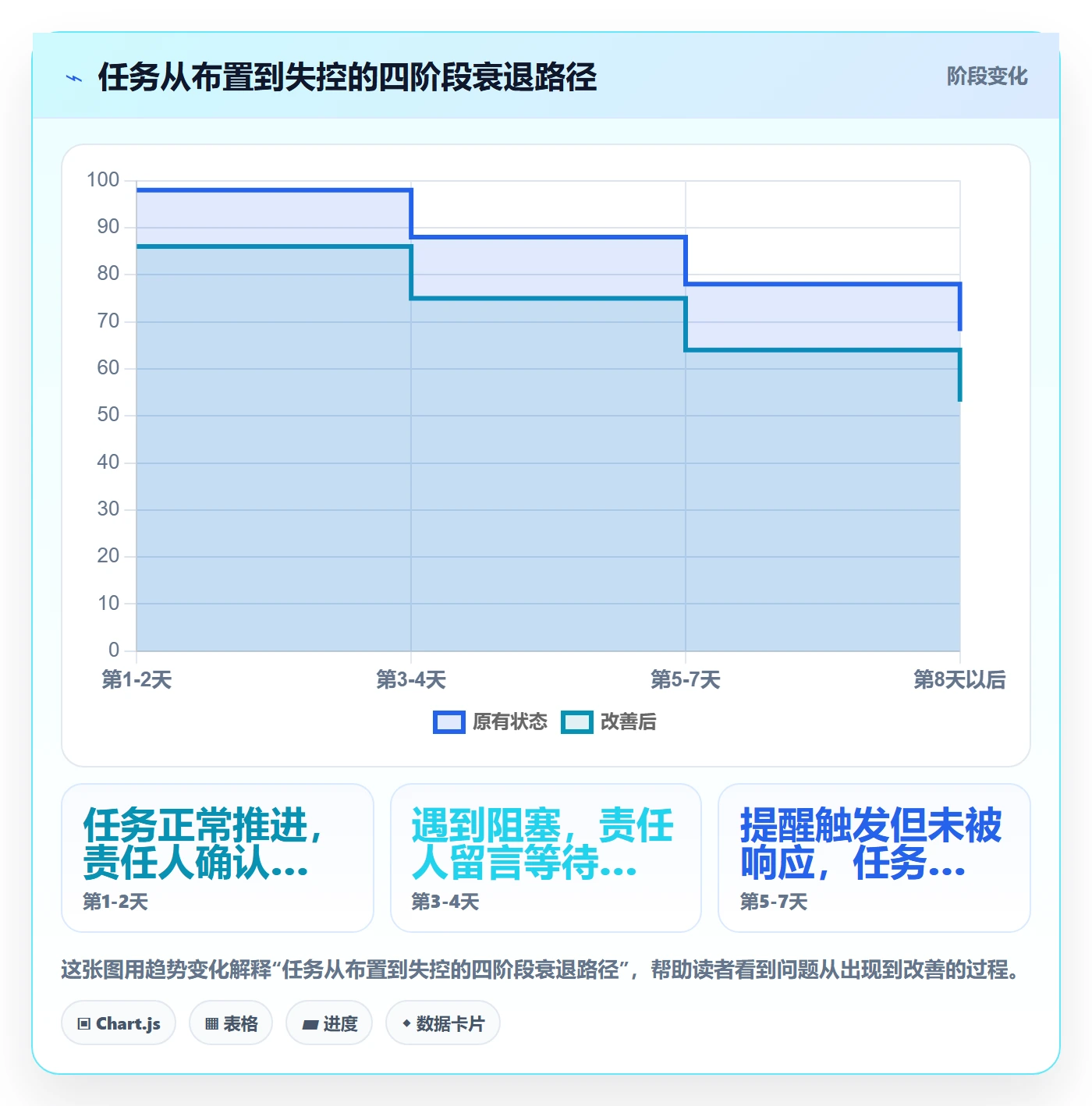The width and height of the screenshot is (1092, 1106).
Task: Click the 第5-7天 x-axis label
Action: 686,680
